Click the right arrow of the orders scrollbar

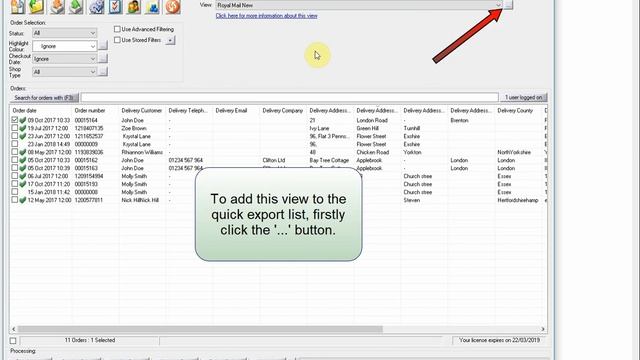[543, 329]
